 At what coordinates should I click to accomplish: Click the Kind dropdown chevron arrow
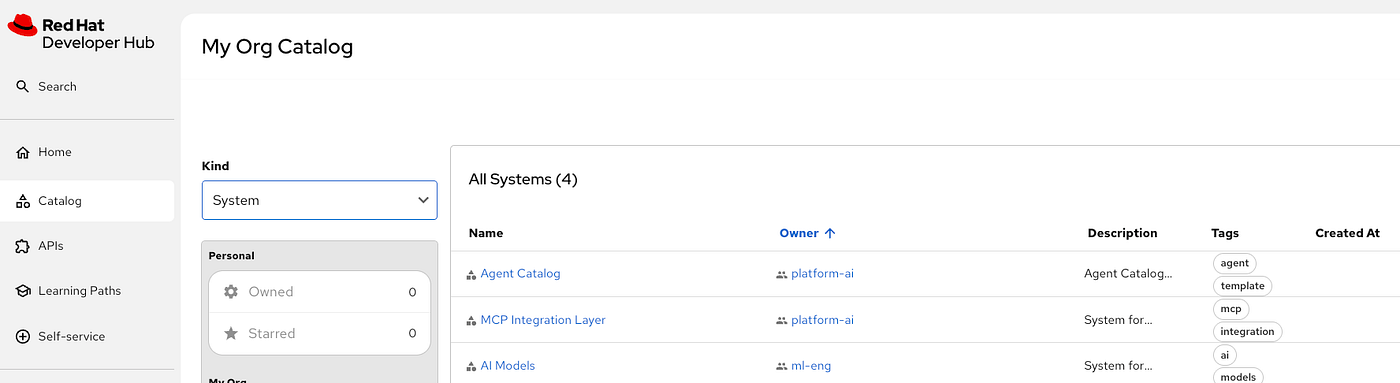(422, 200)
